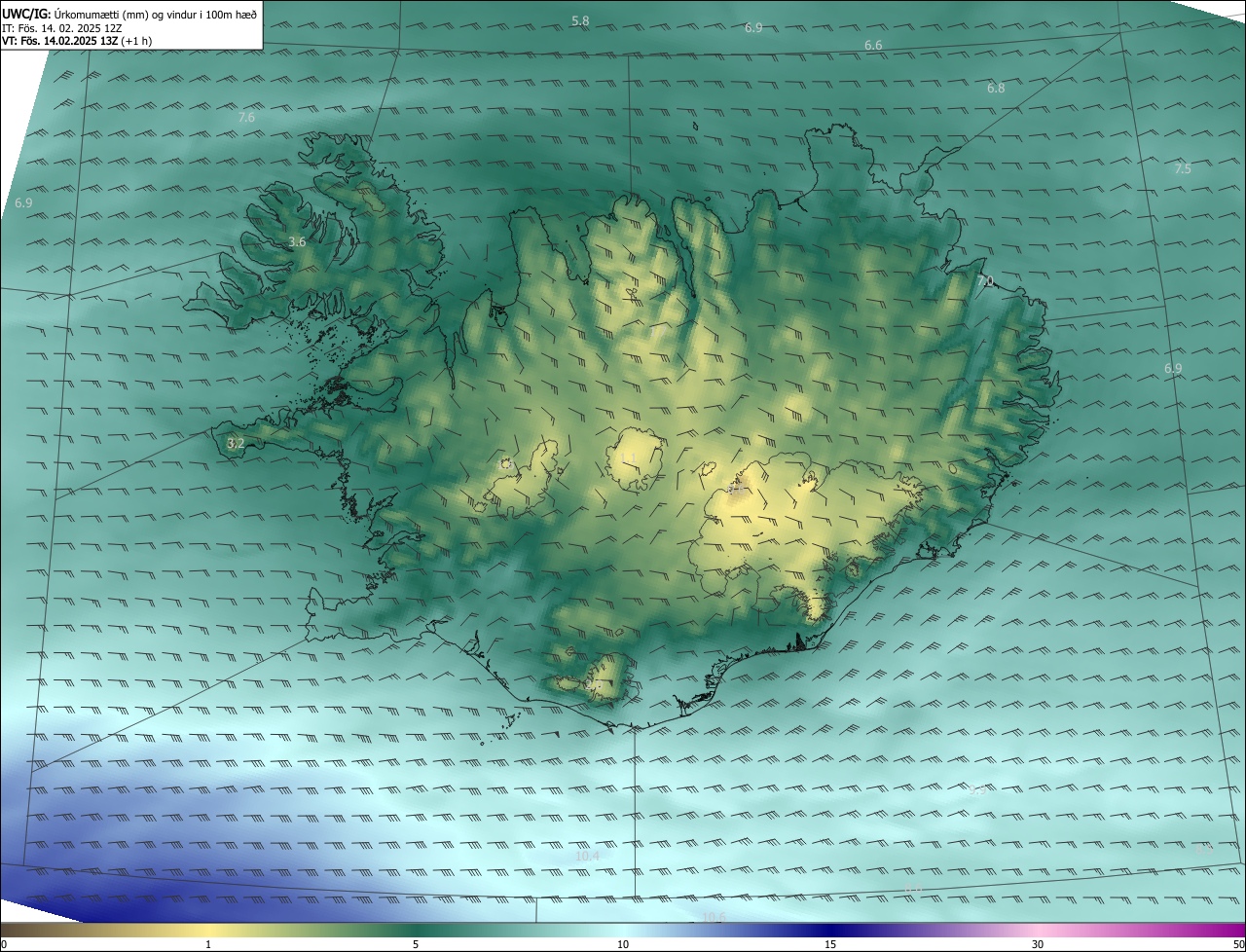
Task: Click the 10.4 value label on the map
Action: tap(587, 857)
